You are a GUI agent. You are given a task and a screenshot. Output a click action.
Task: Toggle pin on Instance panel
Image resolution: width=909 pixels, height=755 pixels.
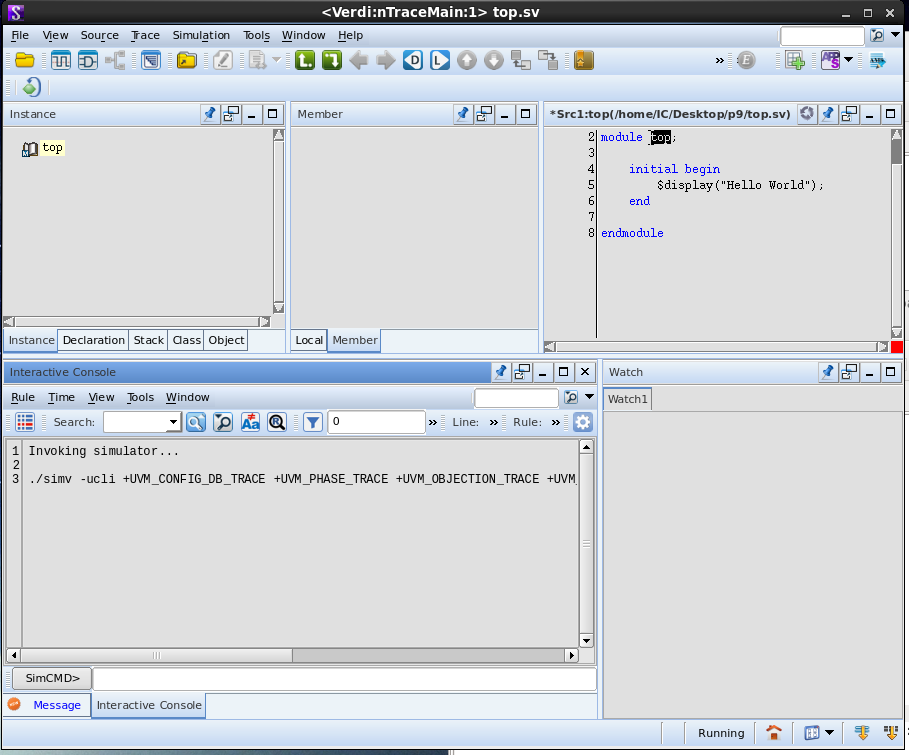pyautogui.click(x=210, y=114)
